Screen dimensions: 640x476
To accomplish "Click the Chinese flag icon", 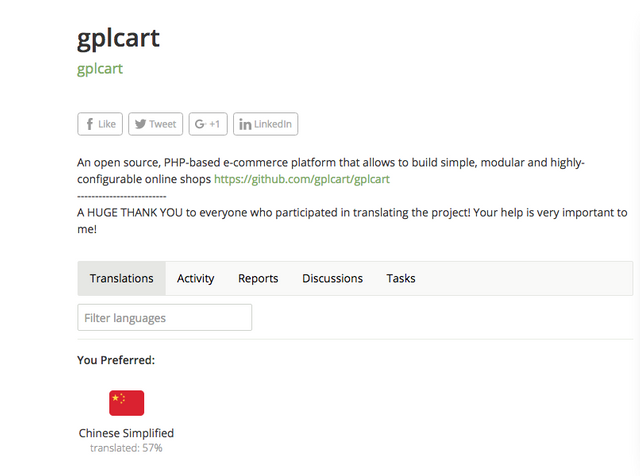I will (126, 403).
